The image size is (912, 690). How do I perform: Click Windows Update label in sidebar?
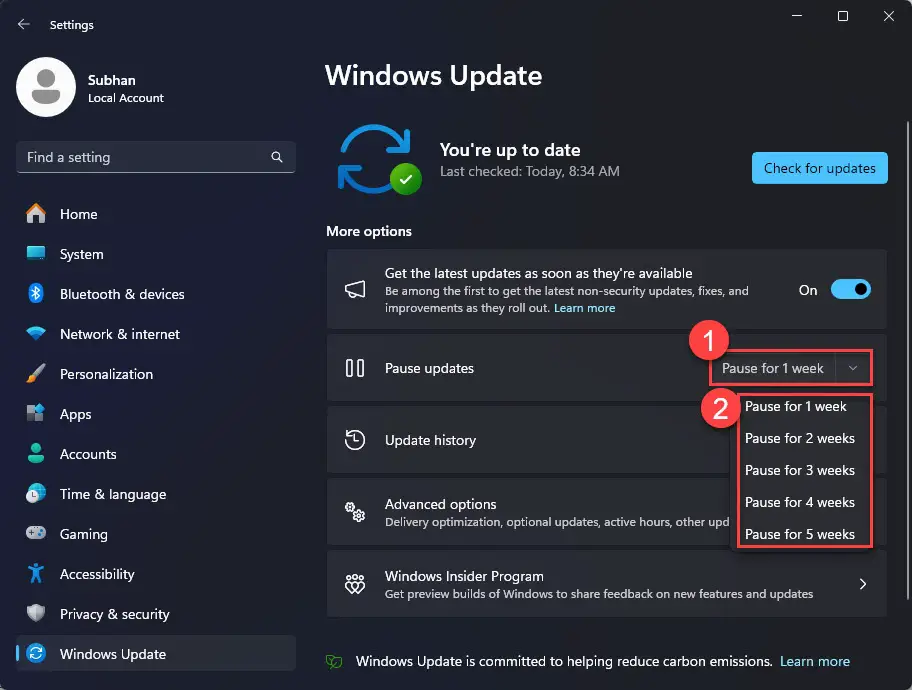[113, 654]
